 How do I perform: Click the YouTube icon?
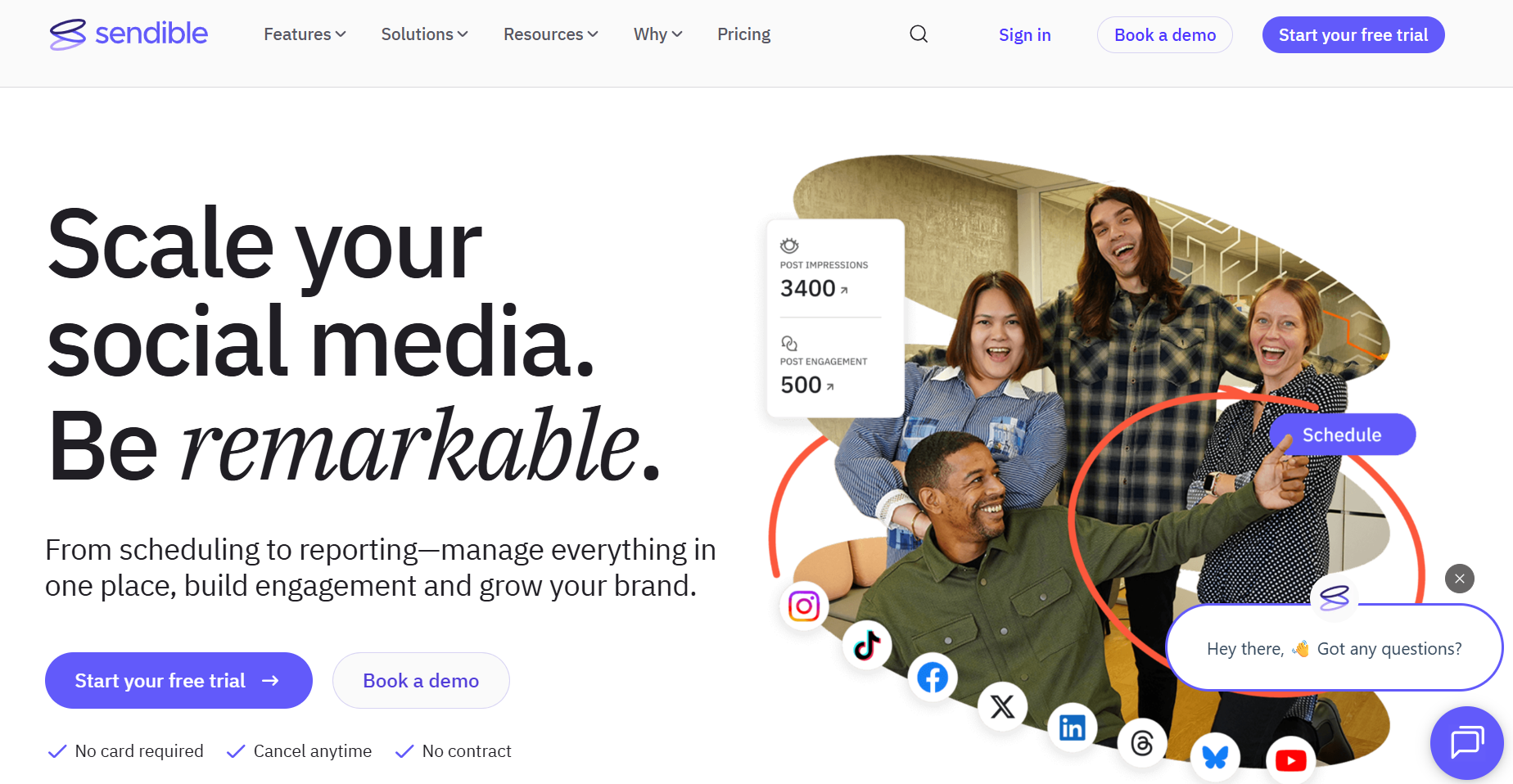[x=1290, y=760]
